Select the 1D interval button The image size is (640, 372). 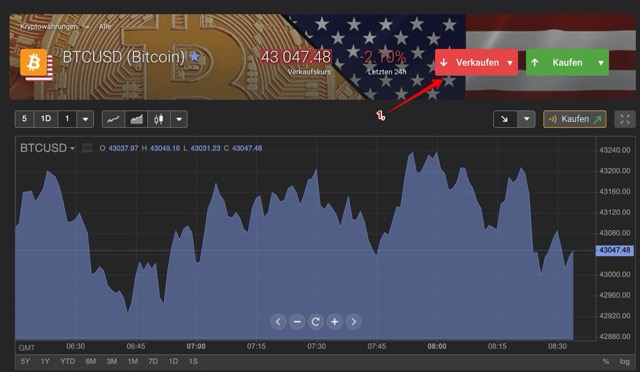click(x=46, y=119)
